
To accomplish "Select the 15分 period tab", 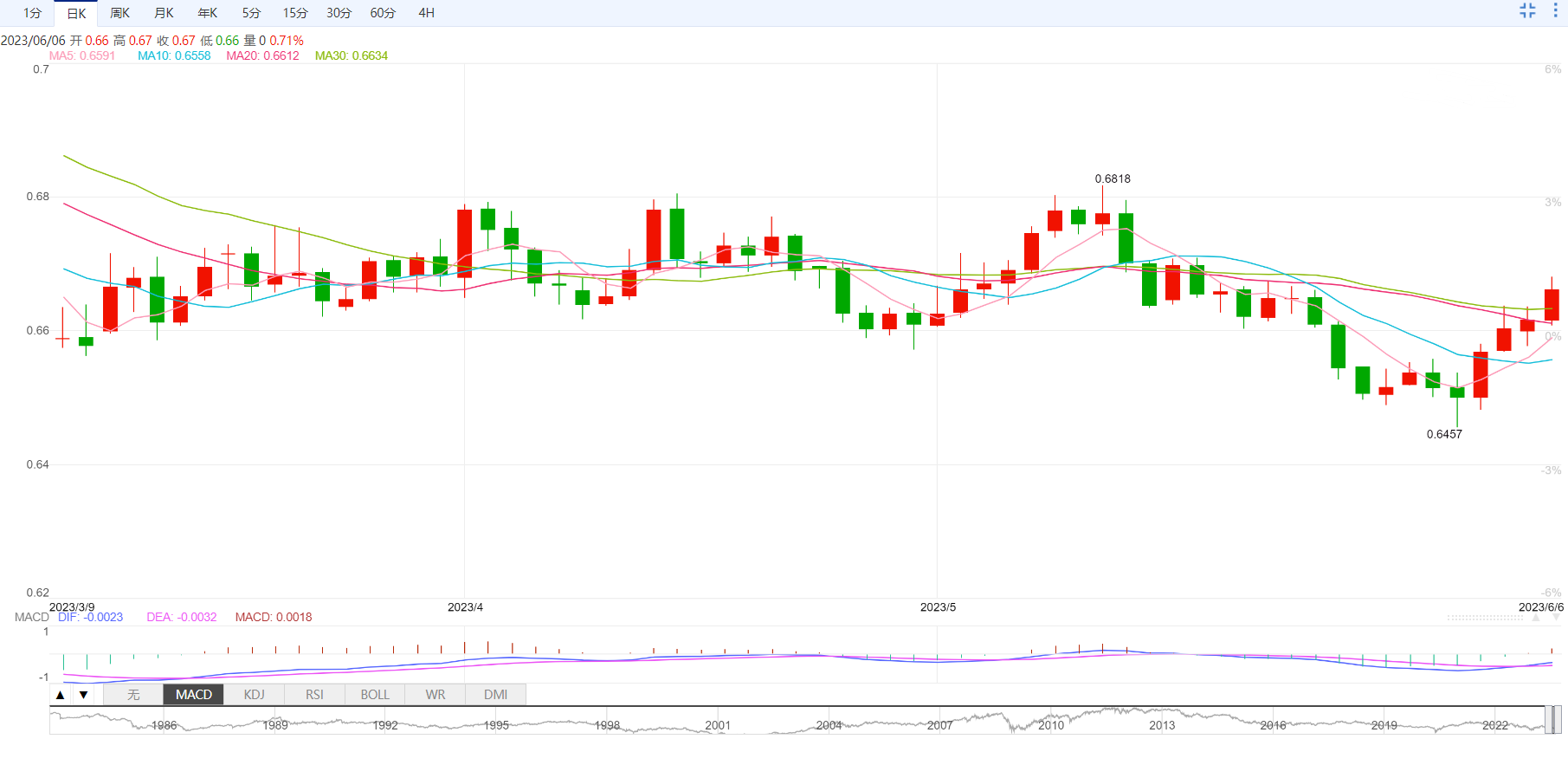I will (x=295, y=13).
